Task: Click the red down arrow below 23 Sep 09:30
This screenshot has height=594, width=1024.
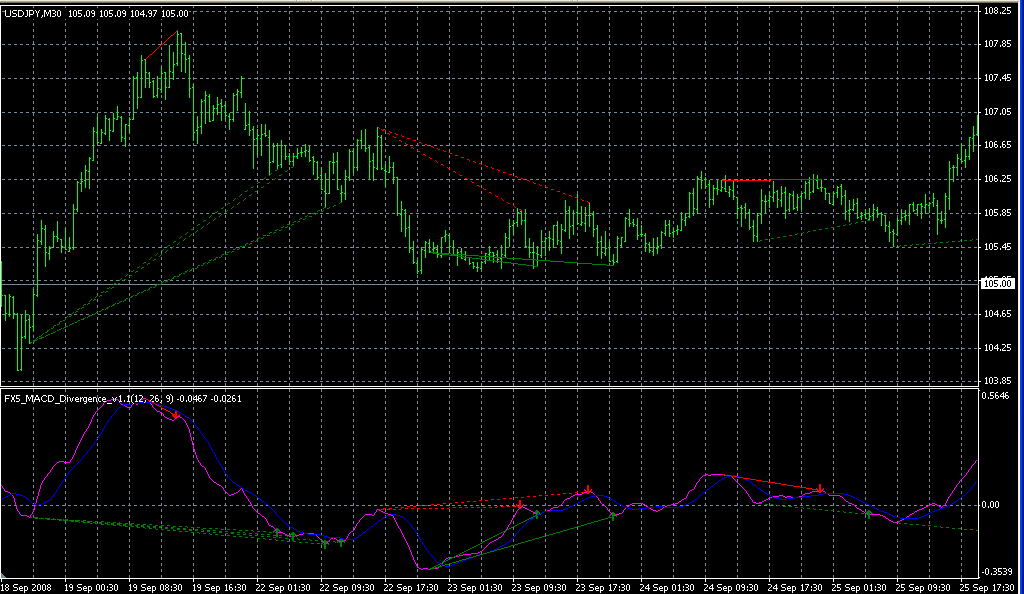Action: pos(519,506)
